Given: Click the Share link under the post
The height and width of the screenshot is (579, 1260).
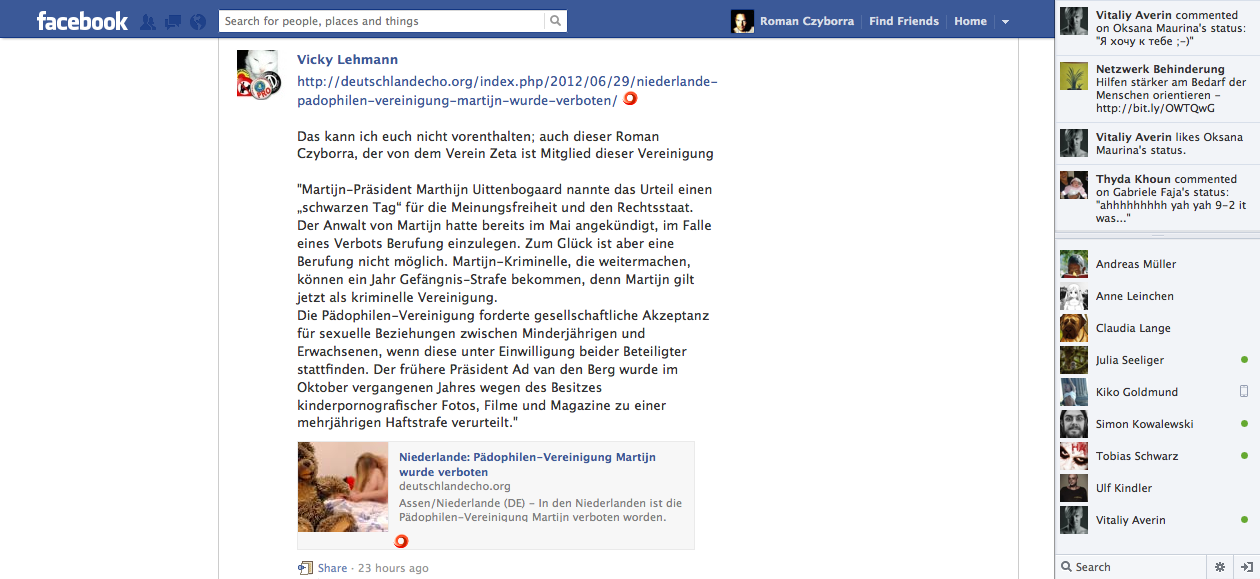Looking at the screenshot, I should coord(333,568).
